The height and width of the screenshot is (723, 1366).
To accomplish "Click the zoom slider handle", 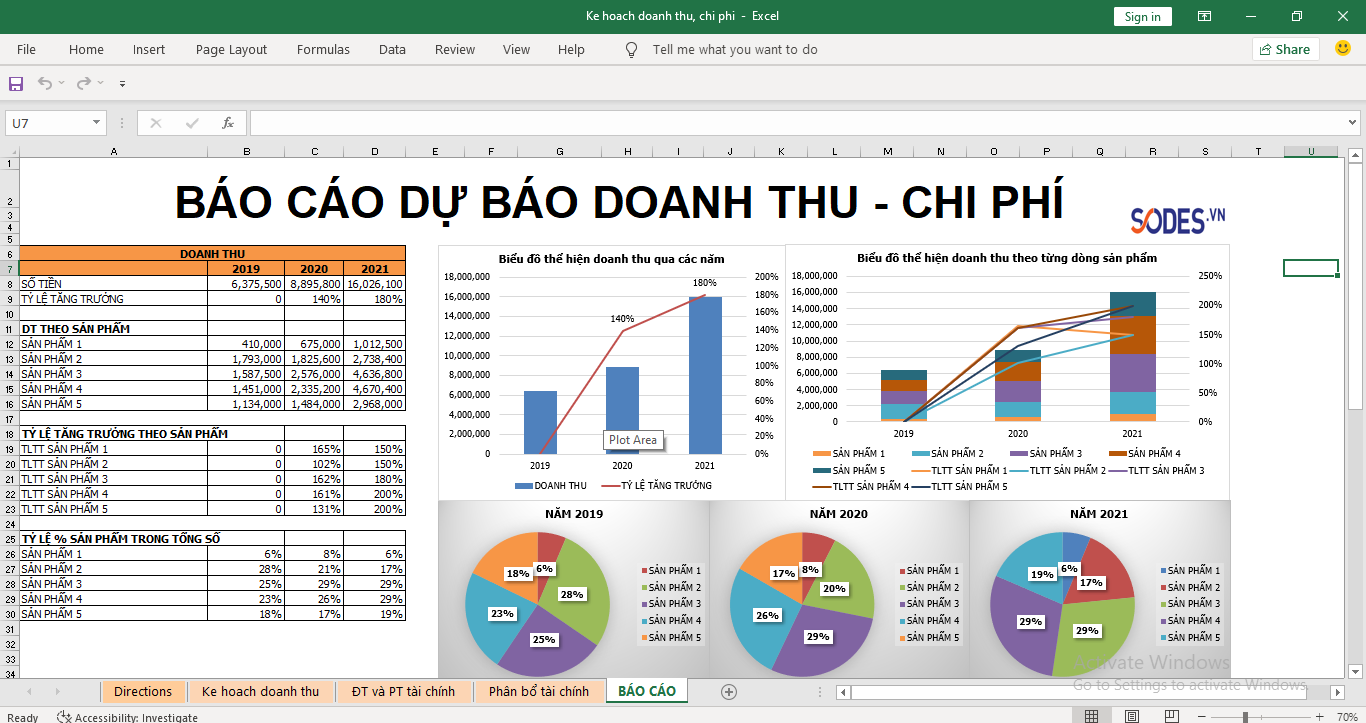I will [x=1245, y=717].
